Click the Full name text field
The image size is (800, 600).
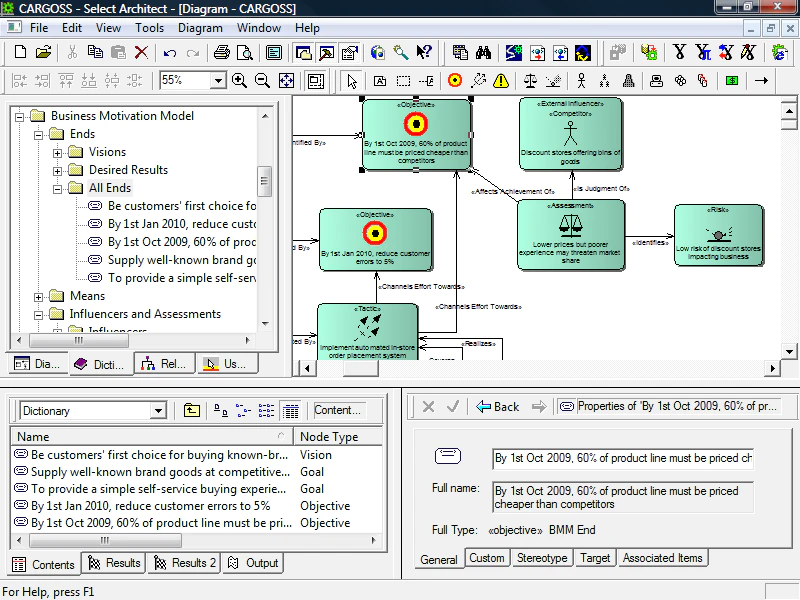coord(622,497)
